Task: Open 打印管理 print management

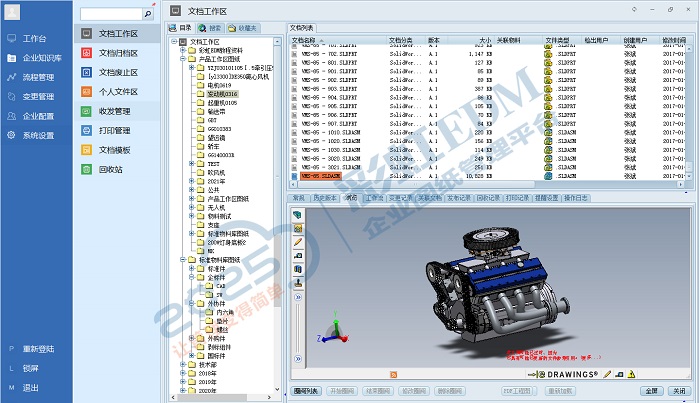Action: click(x=115, y=130)
